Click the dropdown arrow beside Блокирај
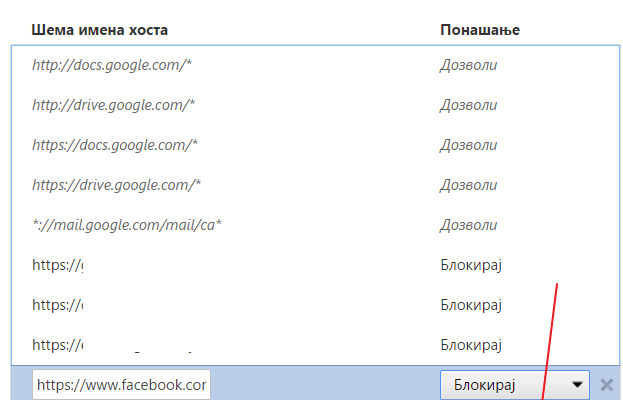Viewport: 623px width, 400px height. (x=577, y=385)
